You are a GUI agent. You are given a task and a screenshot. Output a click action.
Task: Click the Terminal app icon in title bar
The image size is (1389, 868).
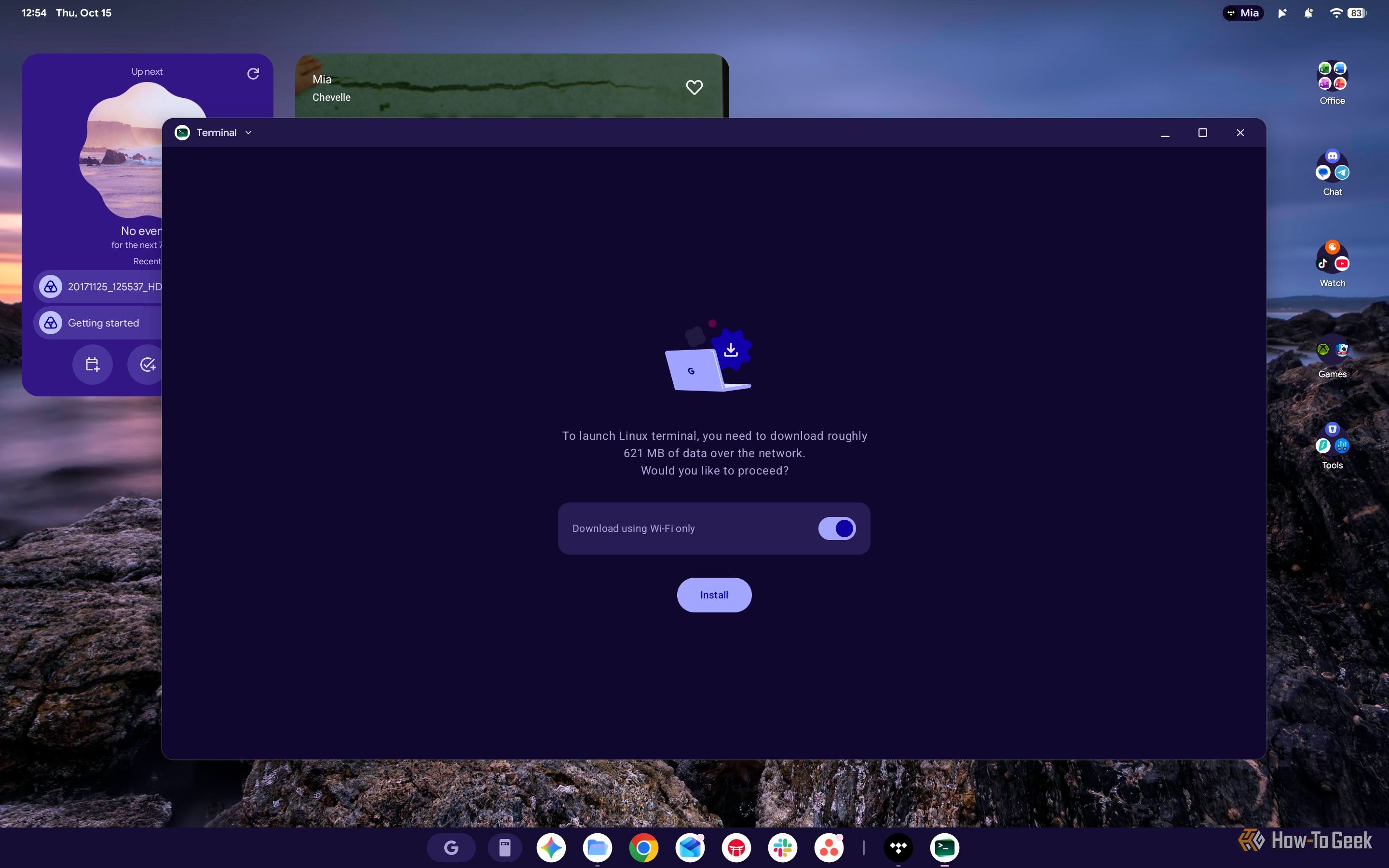click(x=182, y=133)
